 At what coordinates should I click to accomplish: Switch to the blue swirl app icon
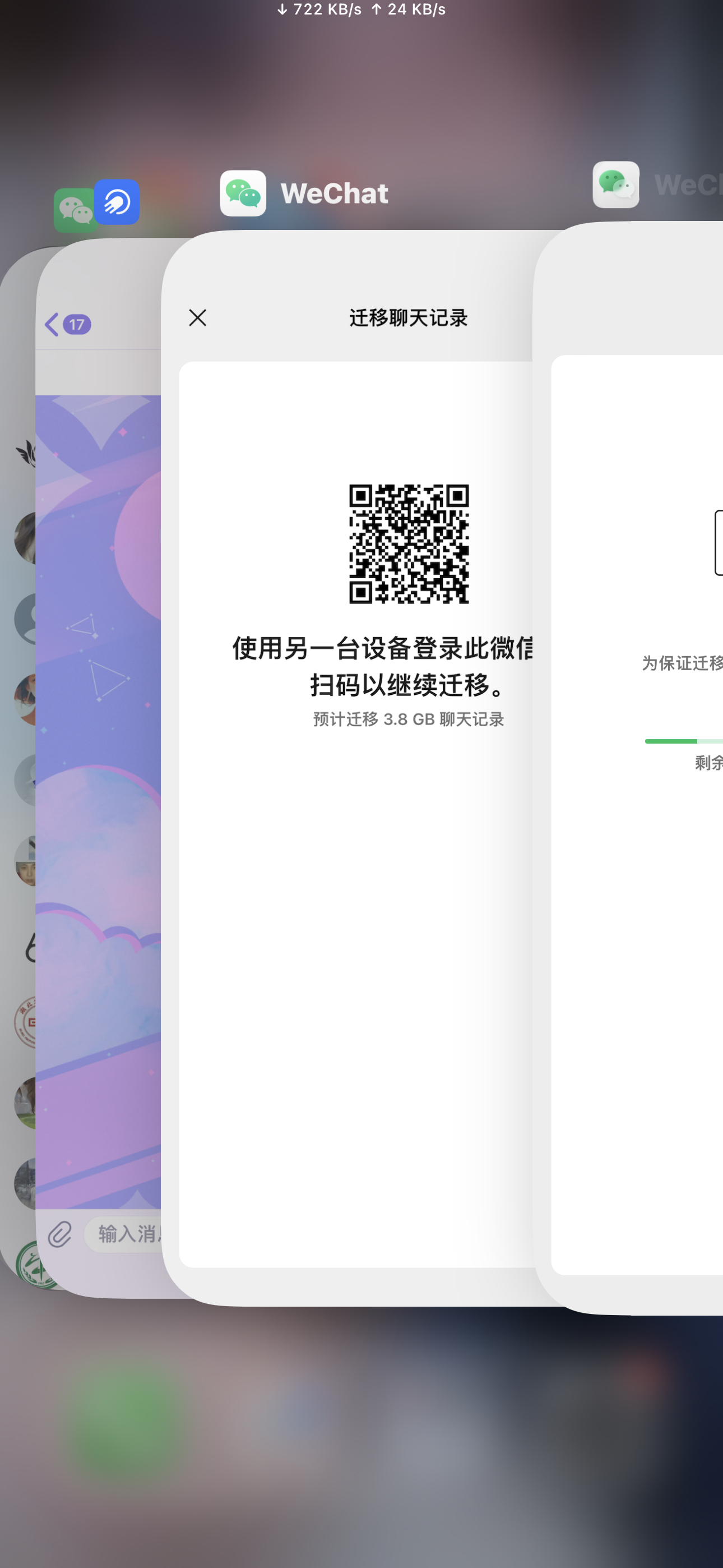point(117,202)
